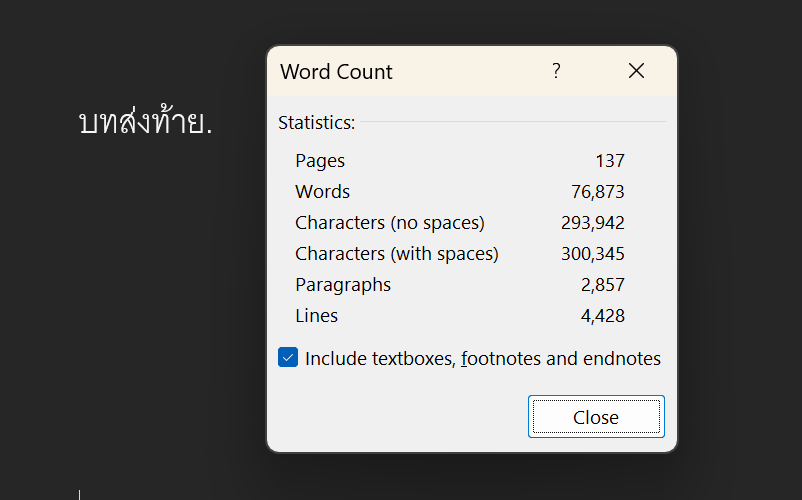The height and width of the screenshot is (500, 802).
Task: Close the dialog using the X icon
Action: 636,71
